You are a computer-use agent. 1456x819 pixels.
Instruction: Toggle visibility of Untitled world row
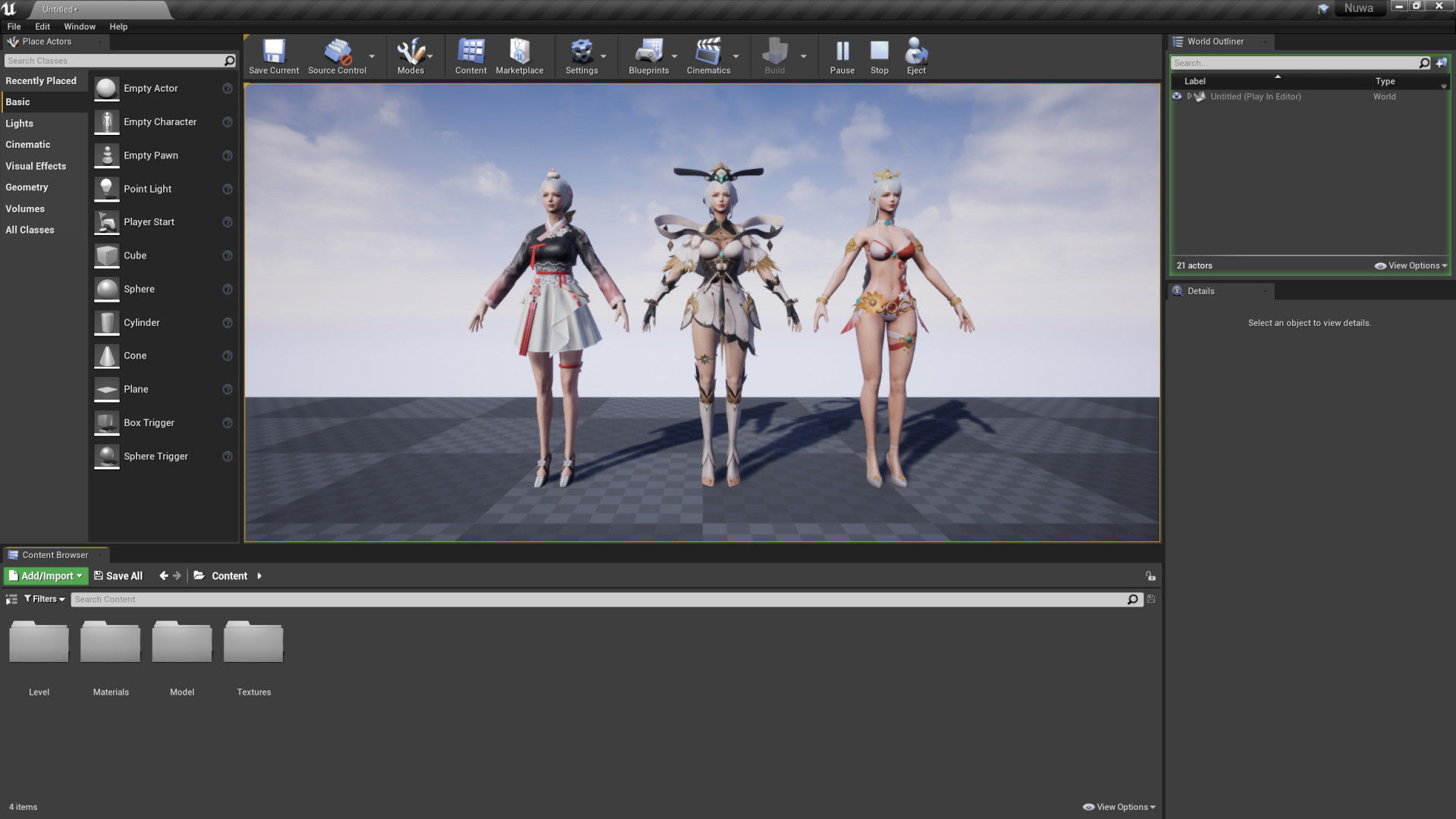1177,96
